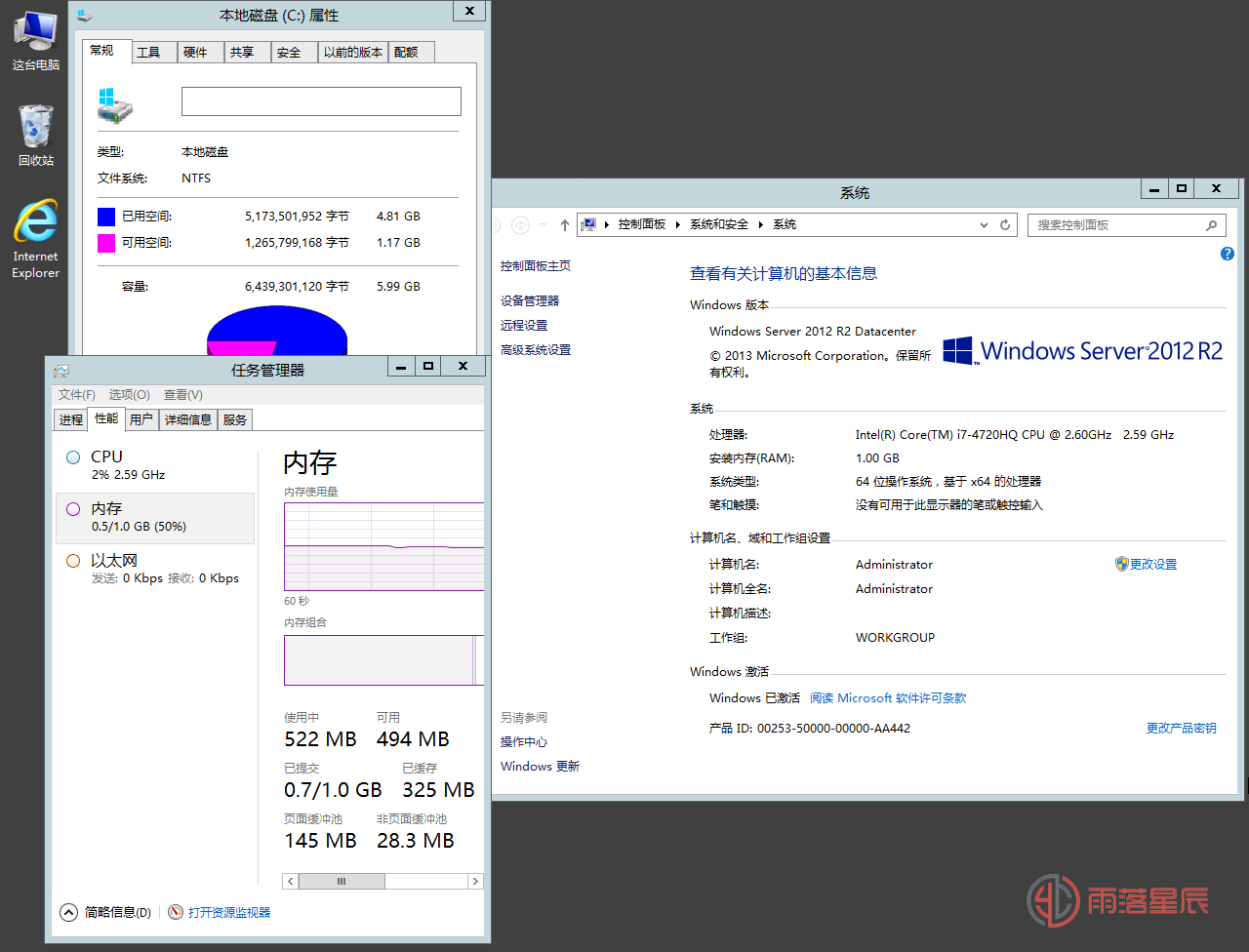Screen dimensions: 1249x952
Task: Click the up arrow in System window
Action: (564, 225)
